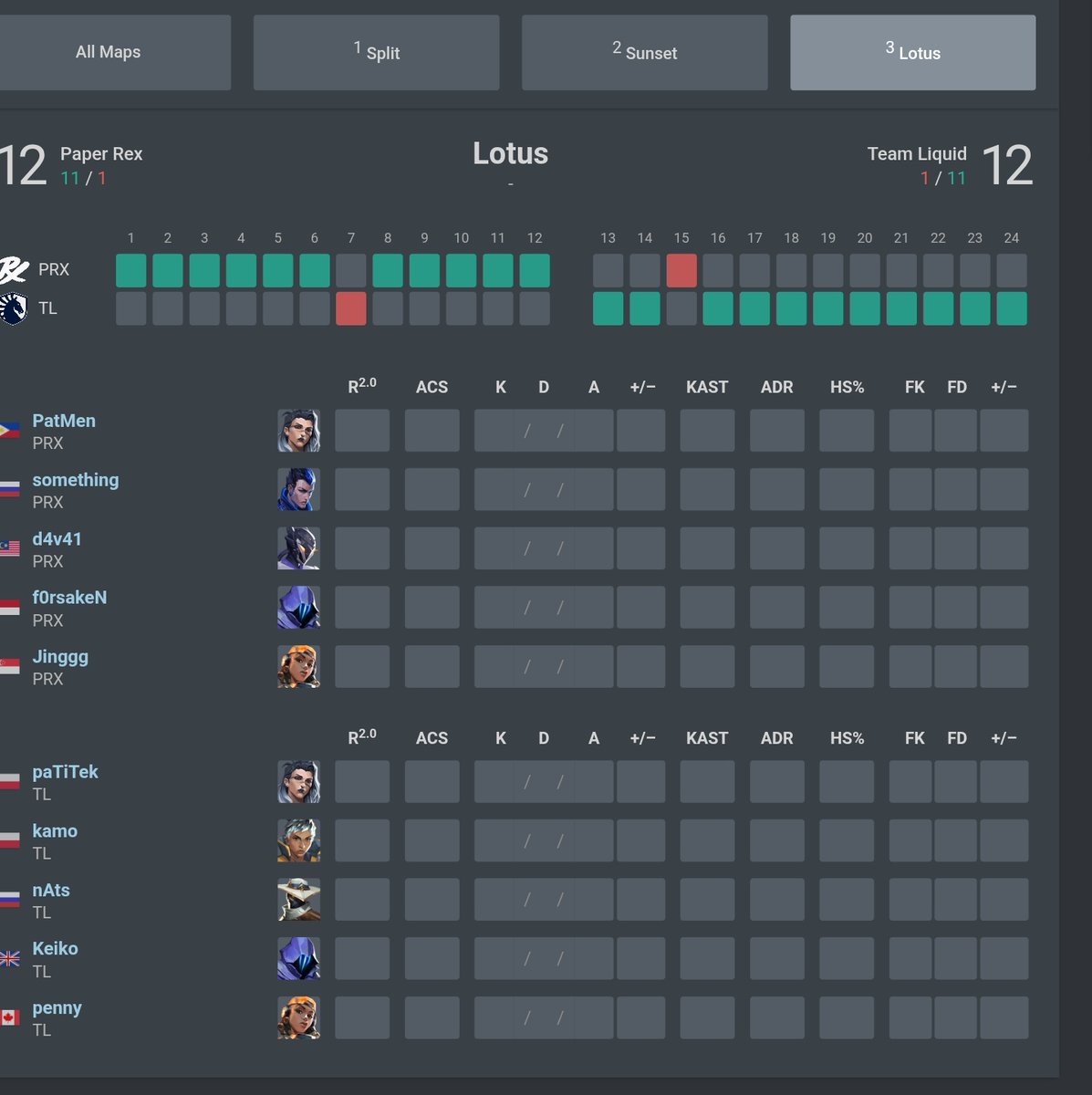The height and width of the screenshot is (1095, 1092).
Task: Click the HS% header in TL table
Action: click(847, 738)
